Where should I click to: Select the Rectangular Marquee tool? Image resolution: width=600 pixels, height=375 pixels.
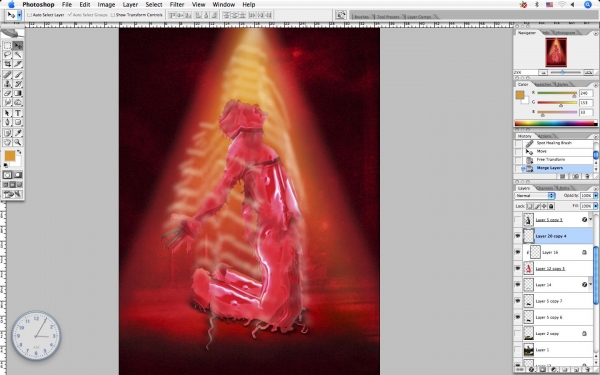7,46
